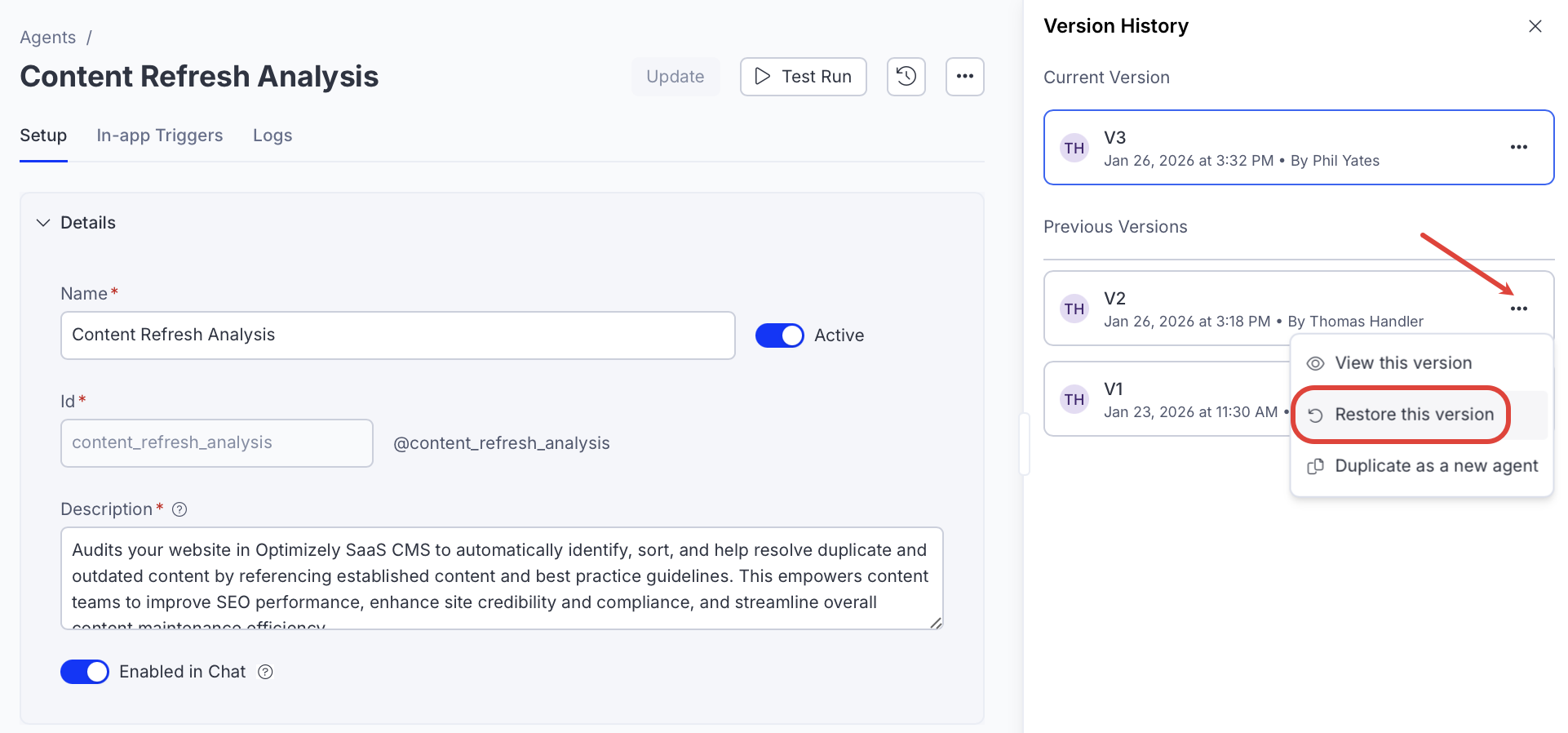Open the V3 version options menu

1518,148
